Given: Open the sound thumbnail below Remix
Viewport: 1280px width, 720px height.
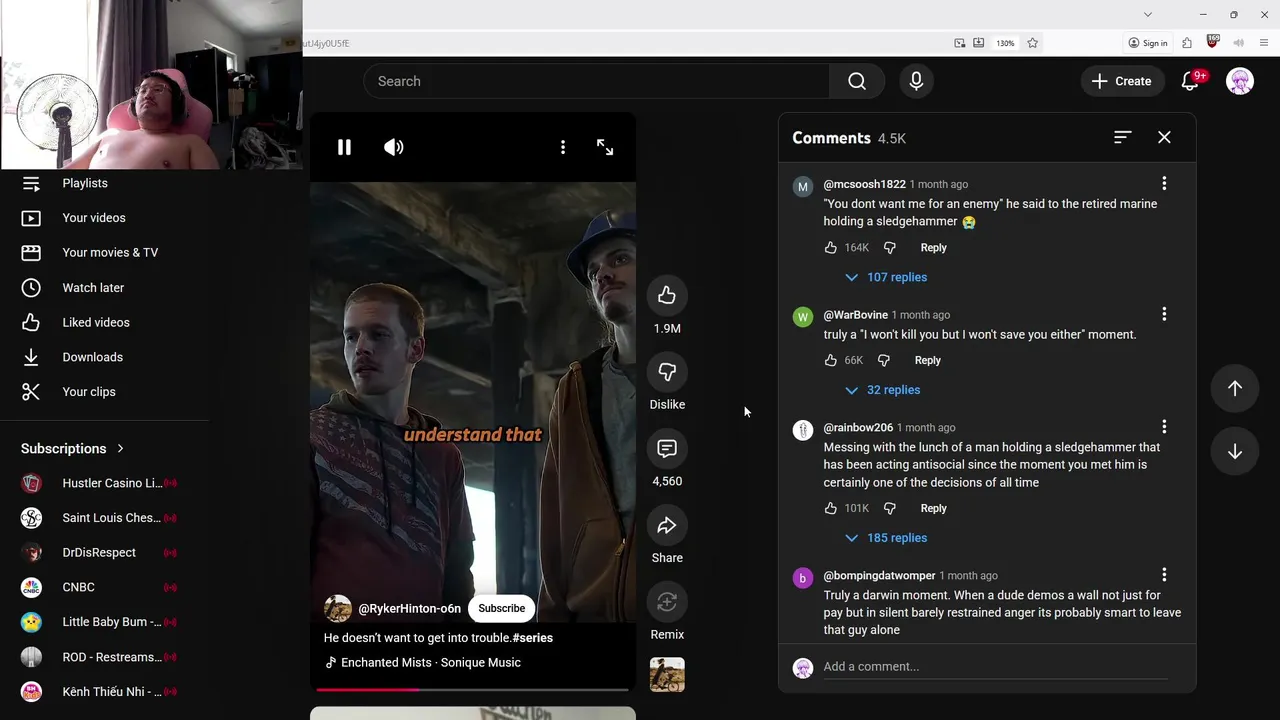Looking at the screenshot, I should click(x=667, y=675).
